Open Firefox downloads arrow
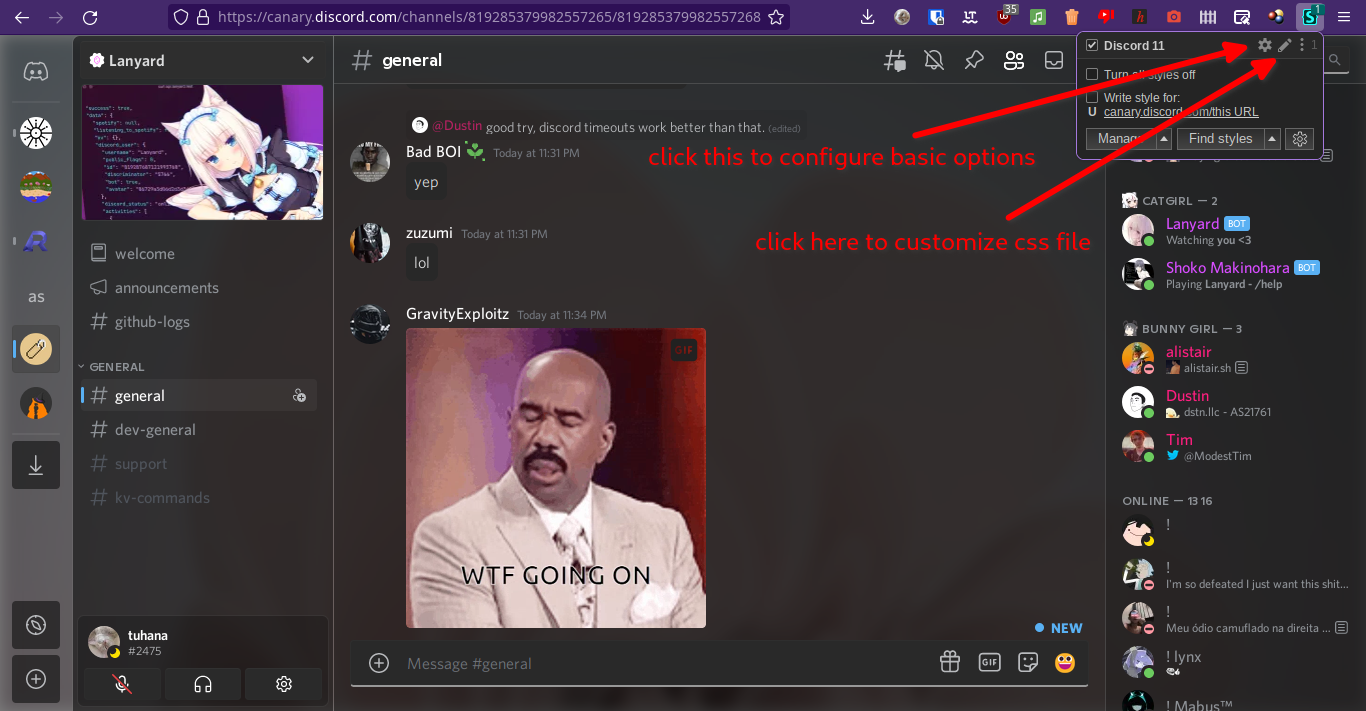This screenshot has height=711, width=1366. (868, 17)
